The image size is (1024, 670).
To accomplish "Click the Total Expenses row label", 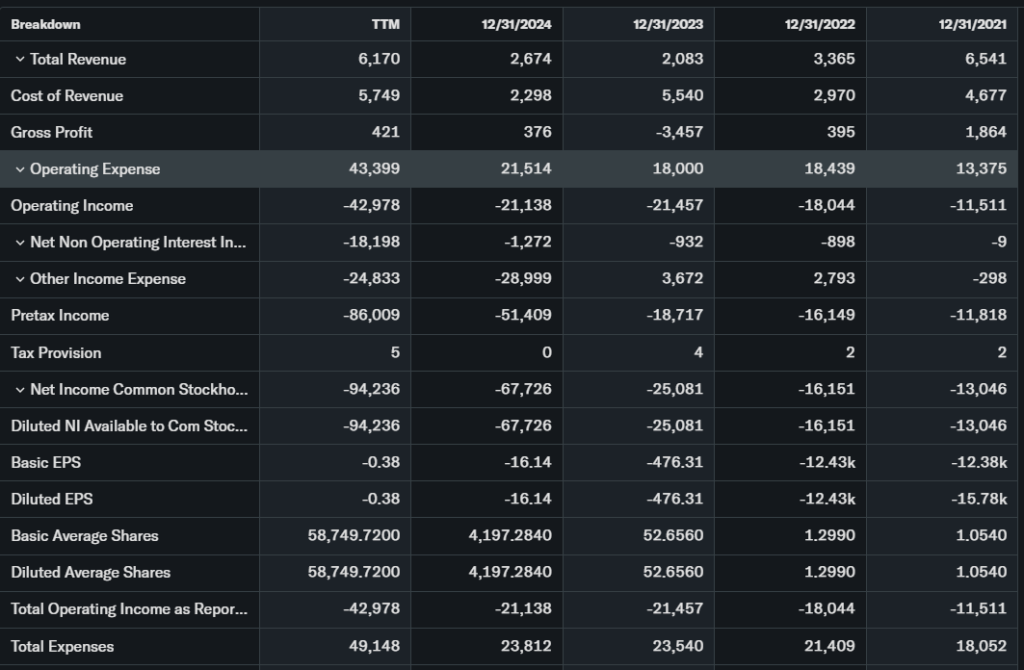I will (x=62, y=647).
